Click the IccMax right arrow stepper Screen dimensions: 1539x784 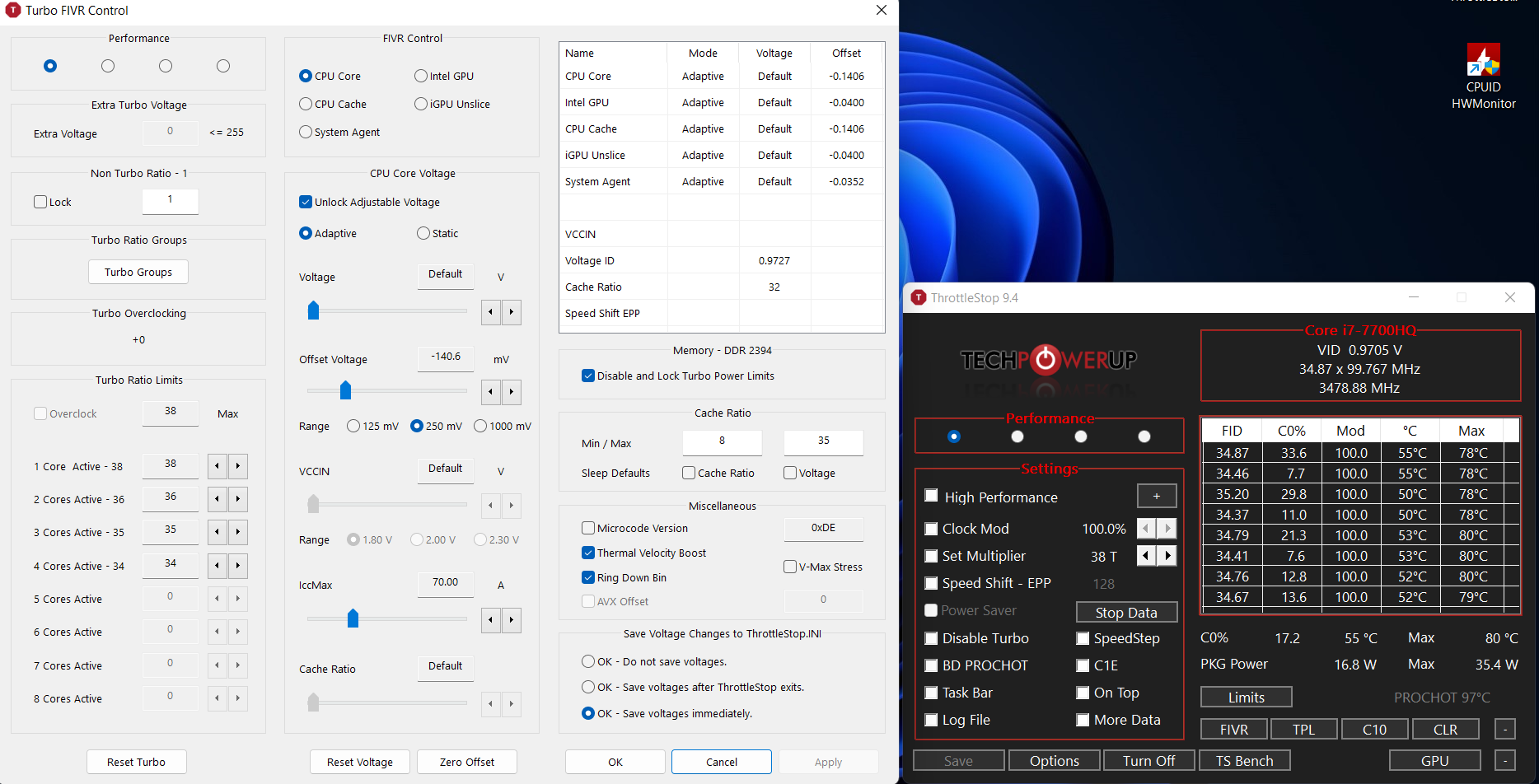pyautogui.click(x=512, y=620)
